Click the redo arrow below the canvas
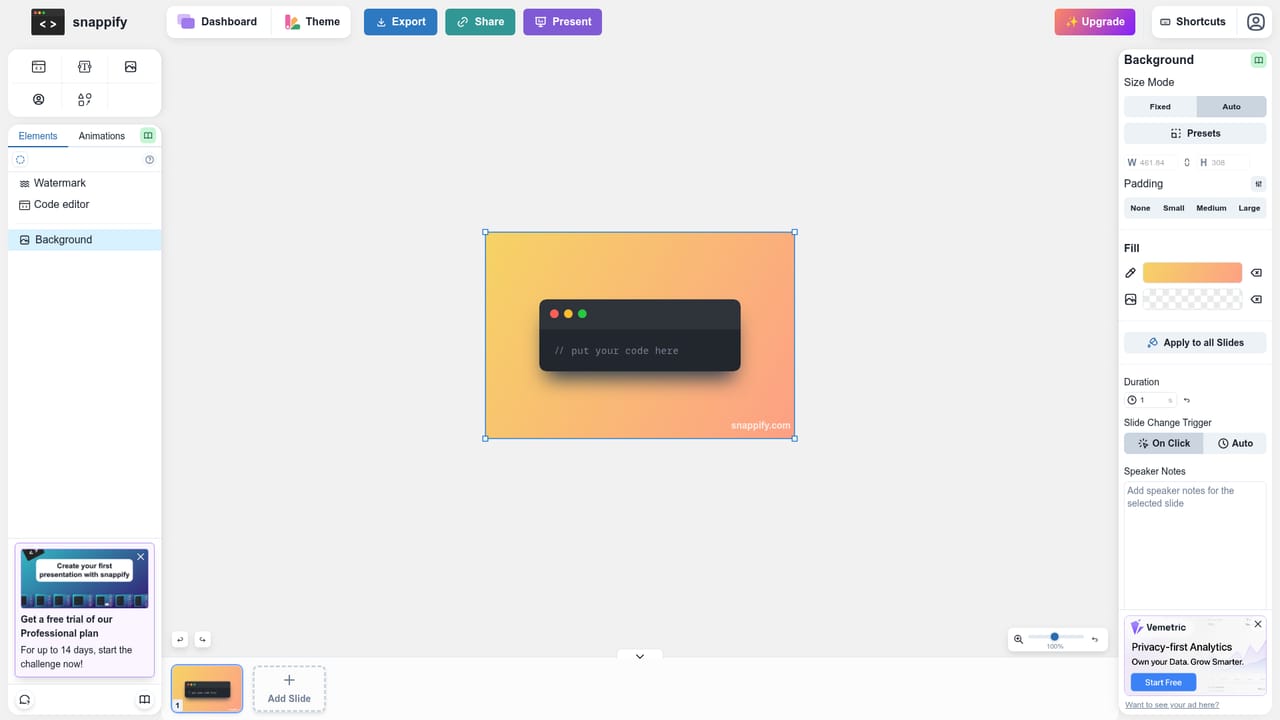The image size is (1280, 720). (x=203, y=640)
